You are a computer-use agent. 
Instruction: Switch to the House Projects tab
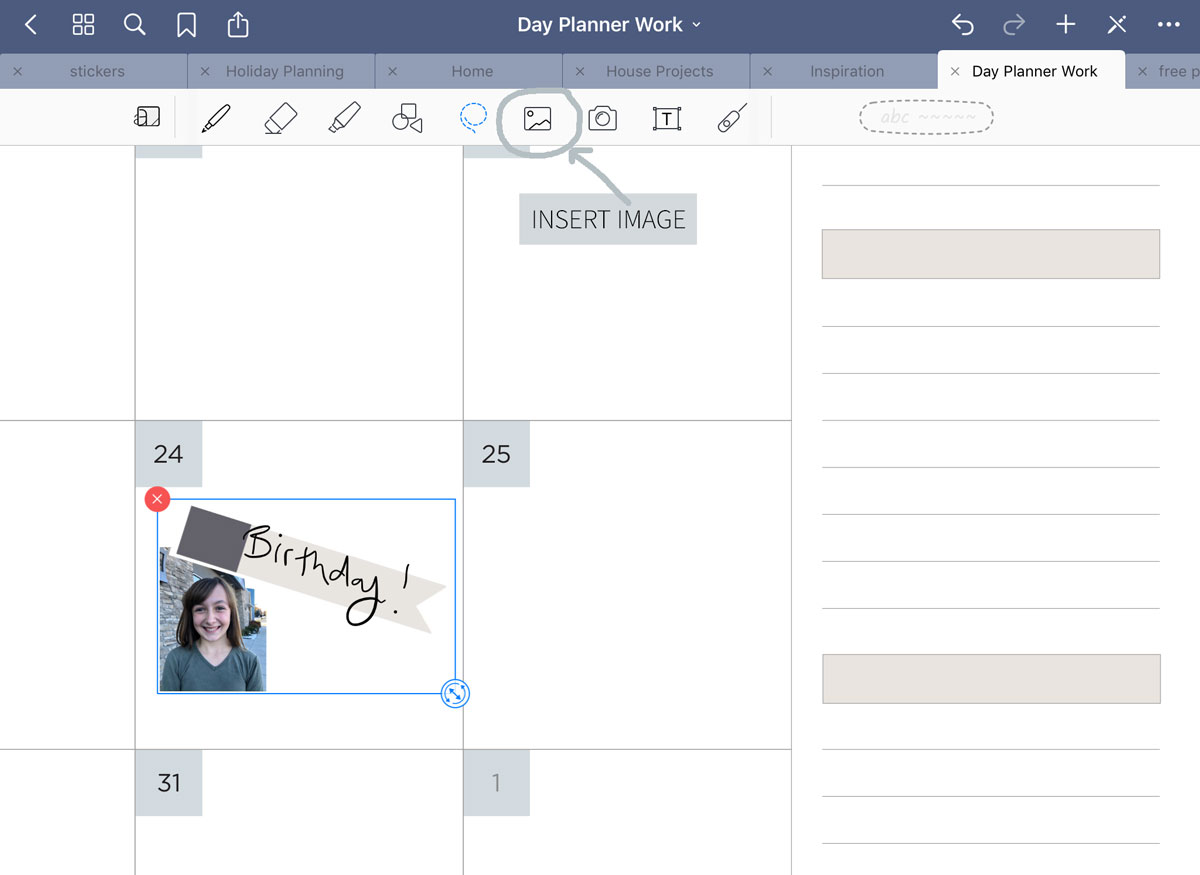[x=660, y=71]
